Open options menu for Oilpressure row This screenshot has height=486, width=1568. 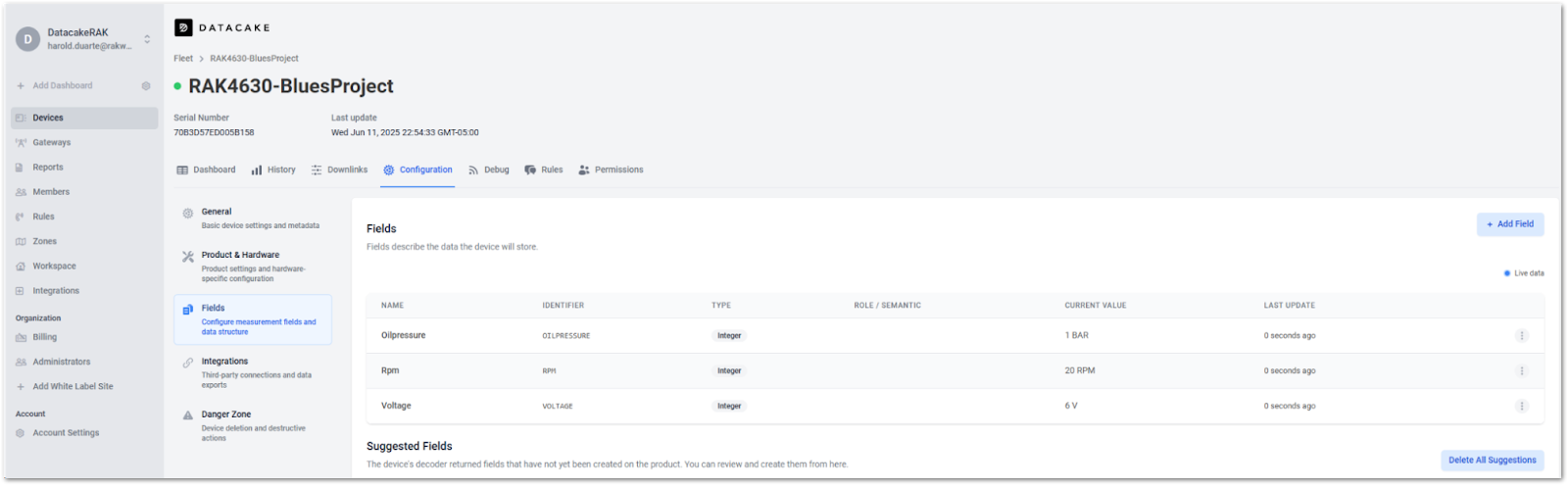click(x=1522, y=336)
